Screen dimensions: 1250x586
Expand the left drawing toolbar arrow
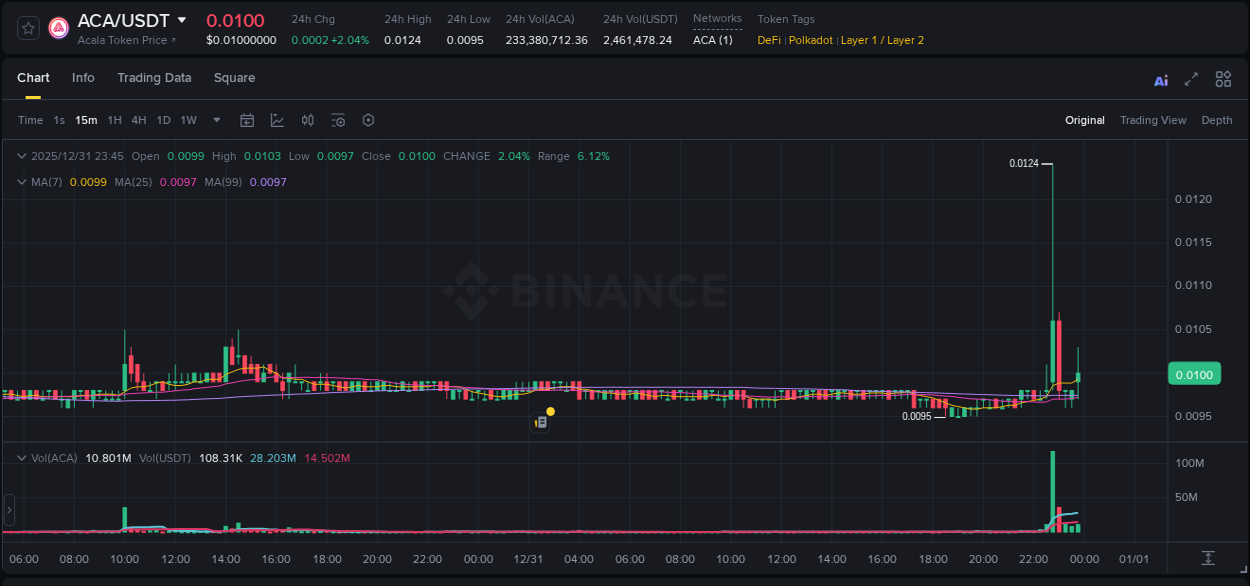[x=8, y=510]
